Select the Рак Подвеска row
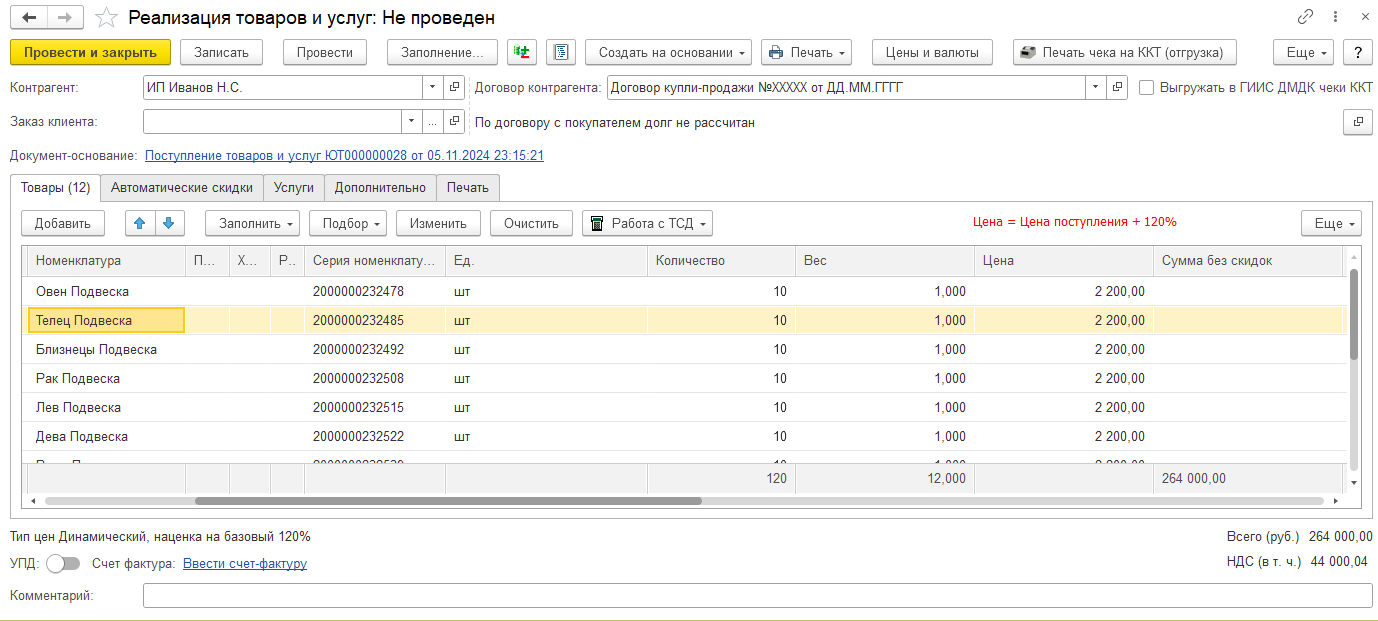Screen dimensions: 1378x621 [685, 378]
